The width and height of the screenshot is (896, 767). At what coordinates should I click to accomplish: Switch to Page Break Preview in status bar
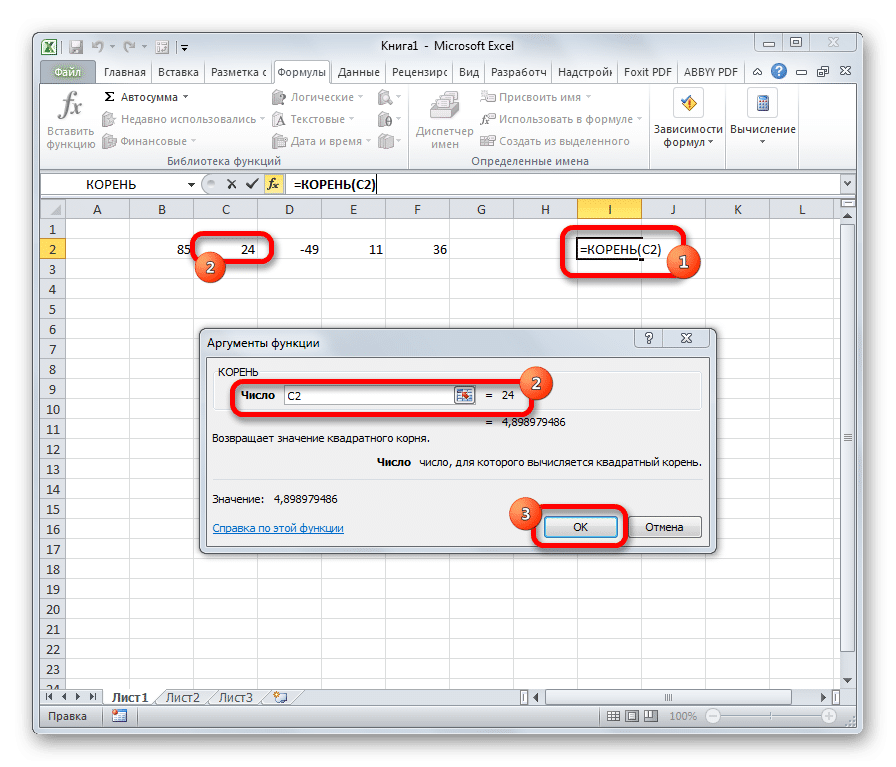point(650,716)
